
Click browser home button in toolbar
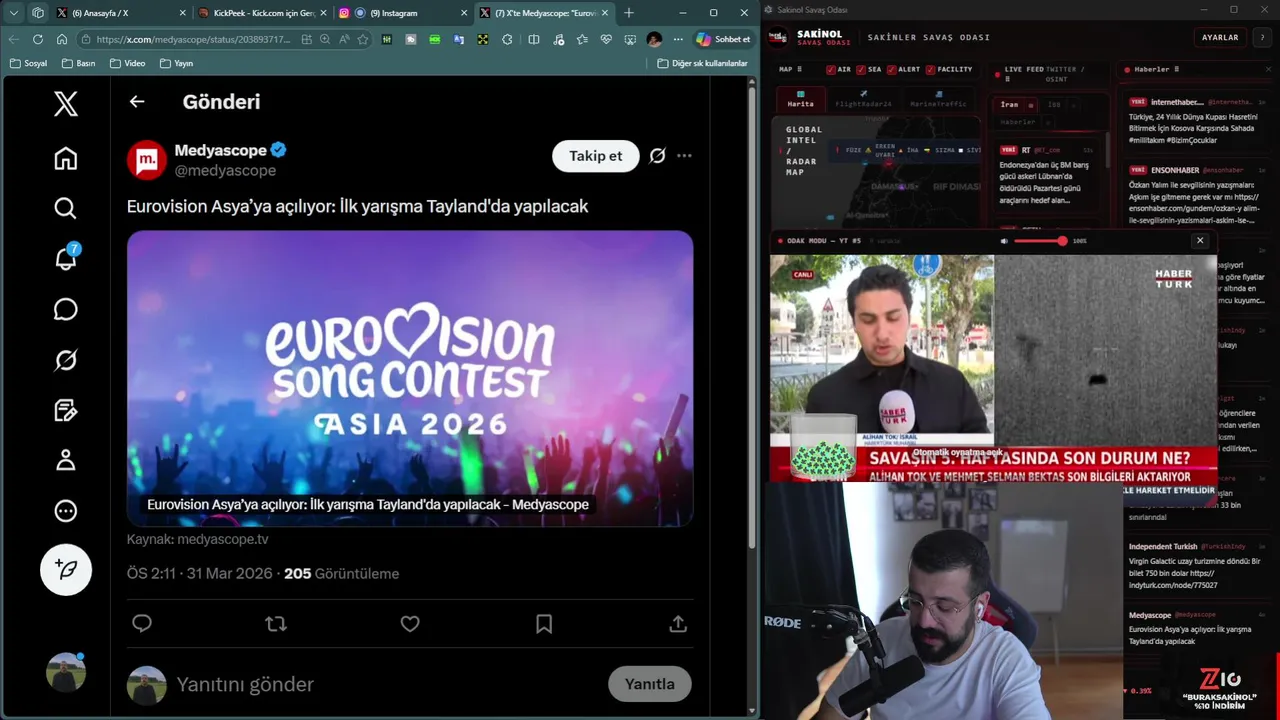(x=62, y=39)
